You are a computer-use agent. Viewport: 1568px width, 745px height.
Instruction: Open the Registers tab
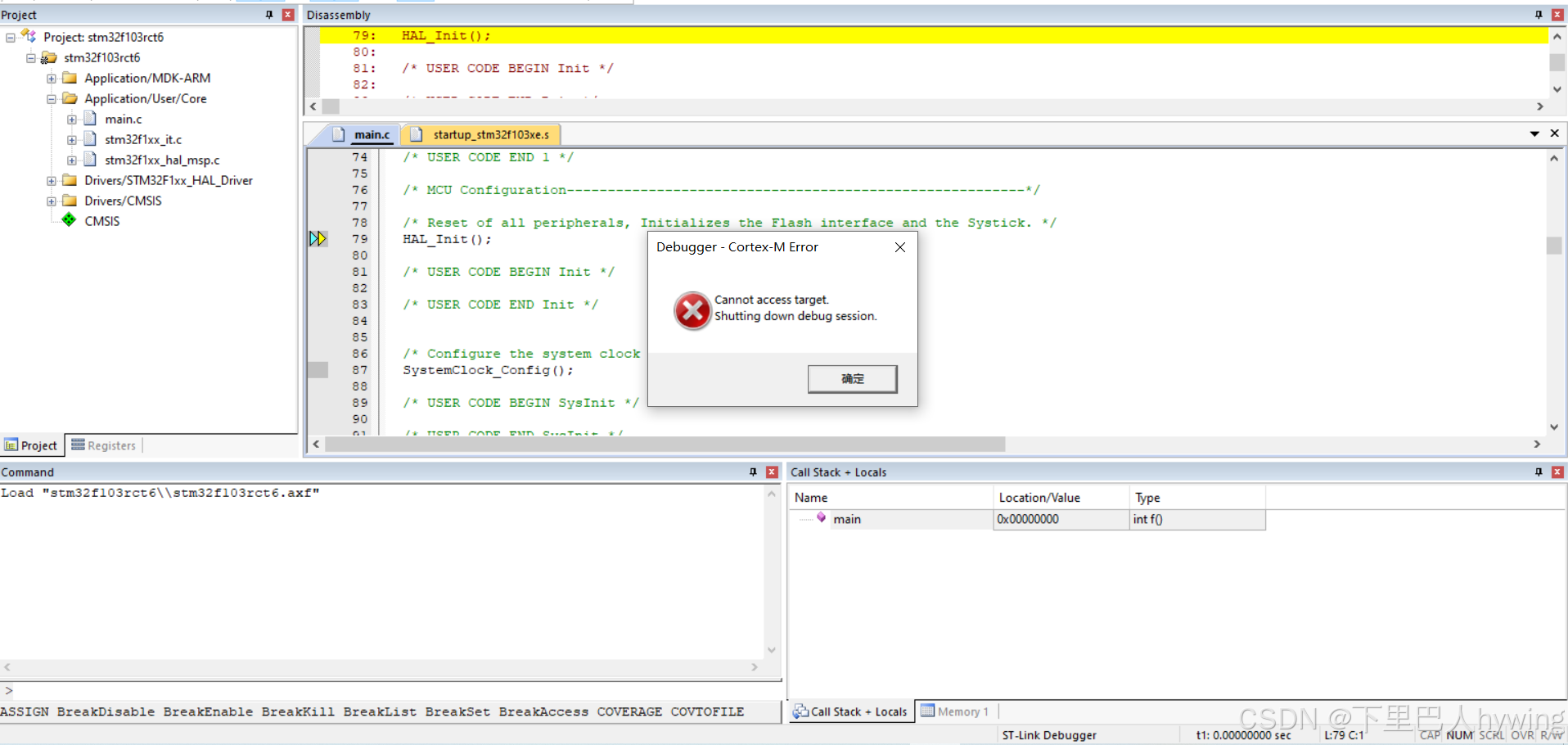104,445
